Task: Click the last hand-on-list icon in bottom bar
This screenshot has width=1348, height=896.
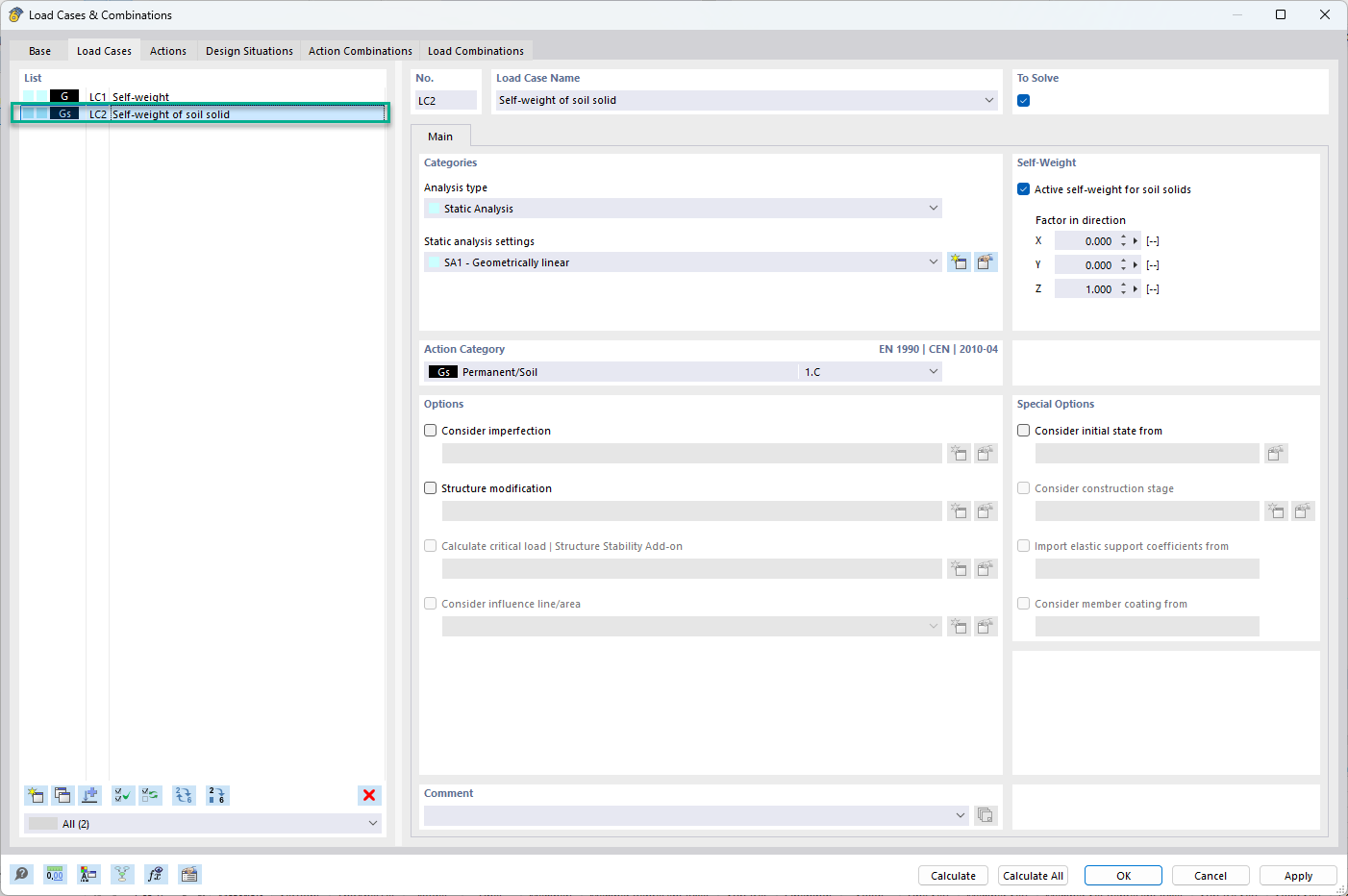Action: coord(189,874)
